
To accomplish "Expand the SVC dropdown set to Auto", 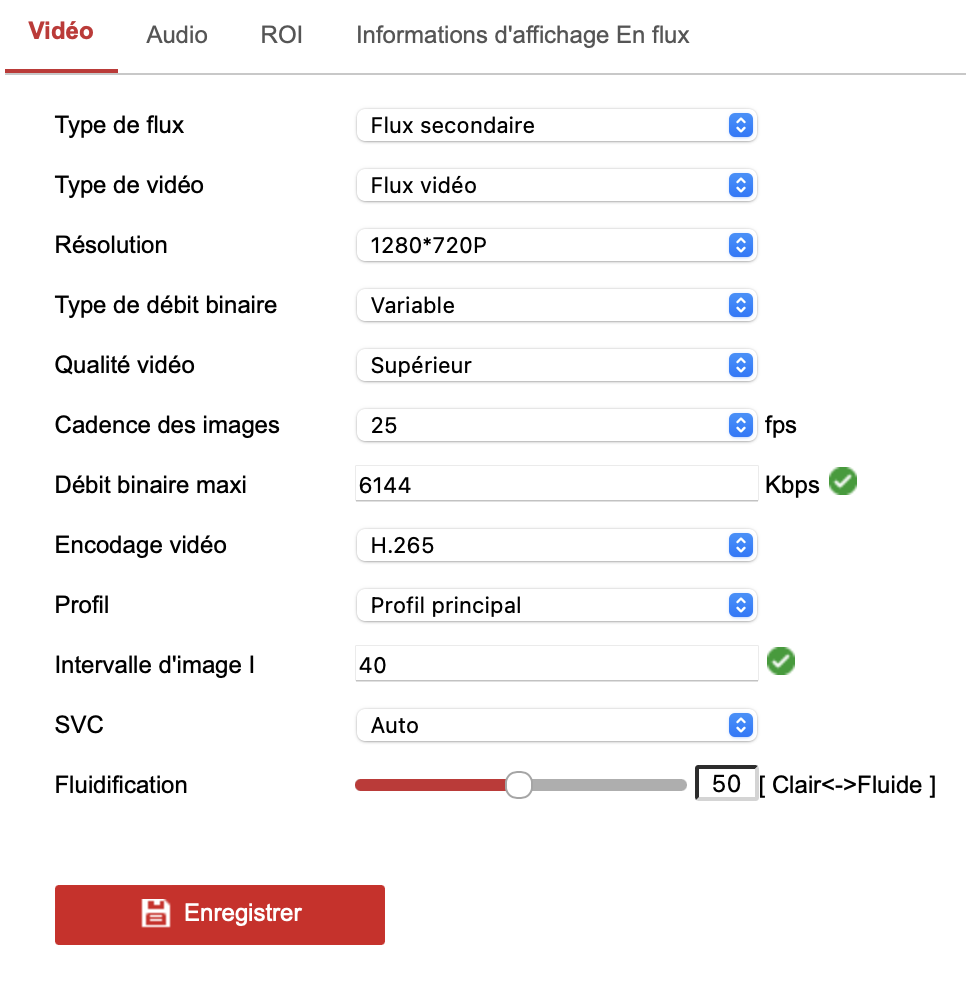I will tap(556, 725).
